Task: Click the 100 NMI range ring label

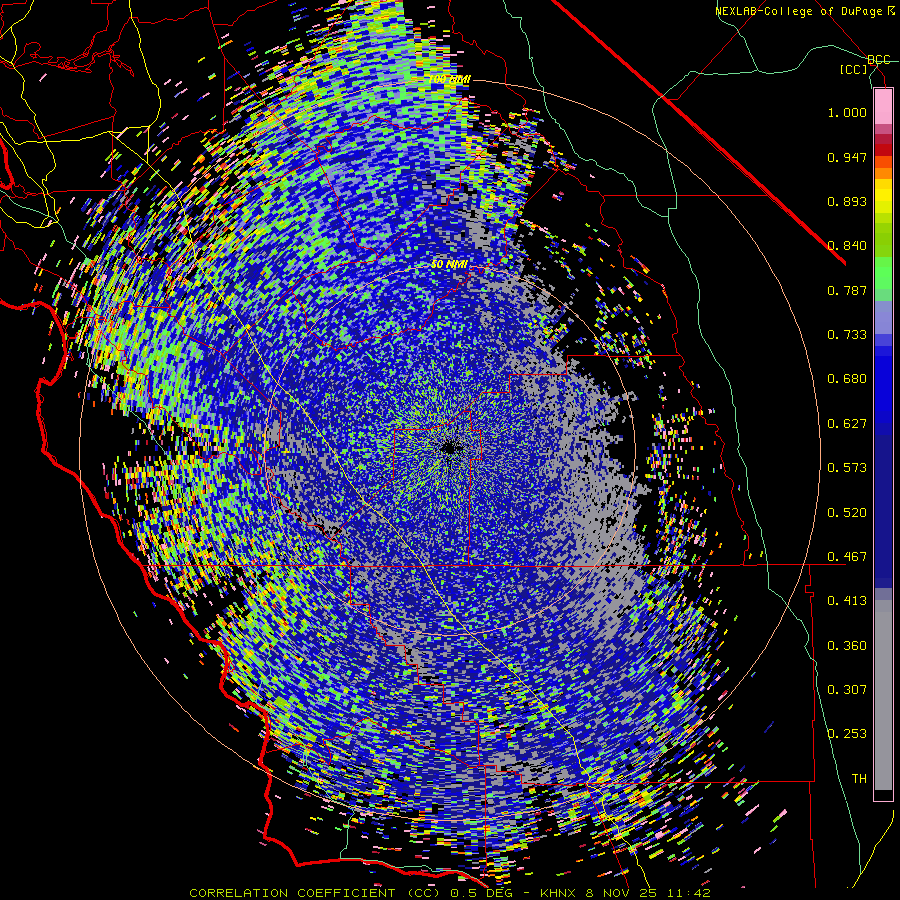Action: point(449,79)
